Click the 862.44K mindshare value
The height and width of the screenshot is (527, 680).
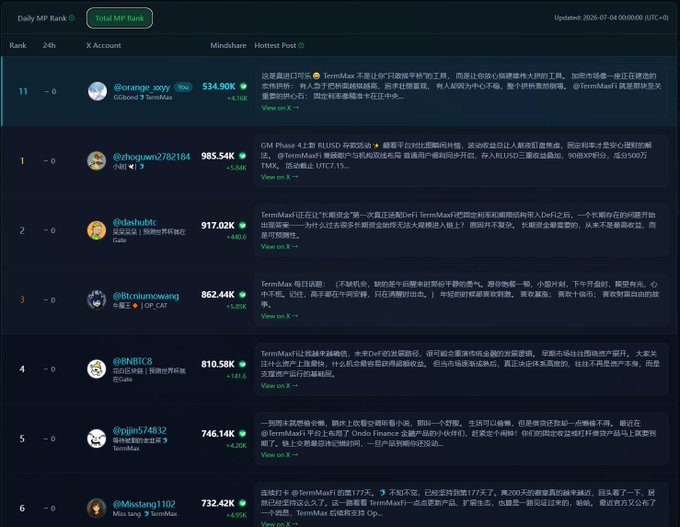point(218,295)
